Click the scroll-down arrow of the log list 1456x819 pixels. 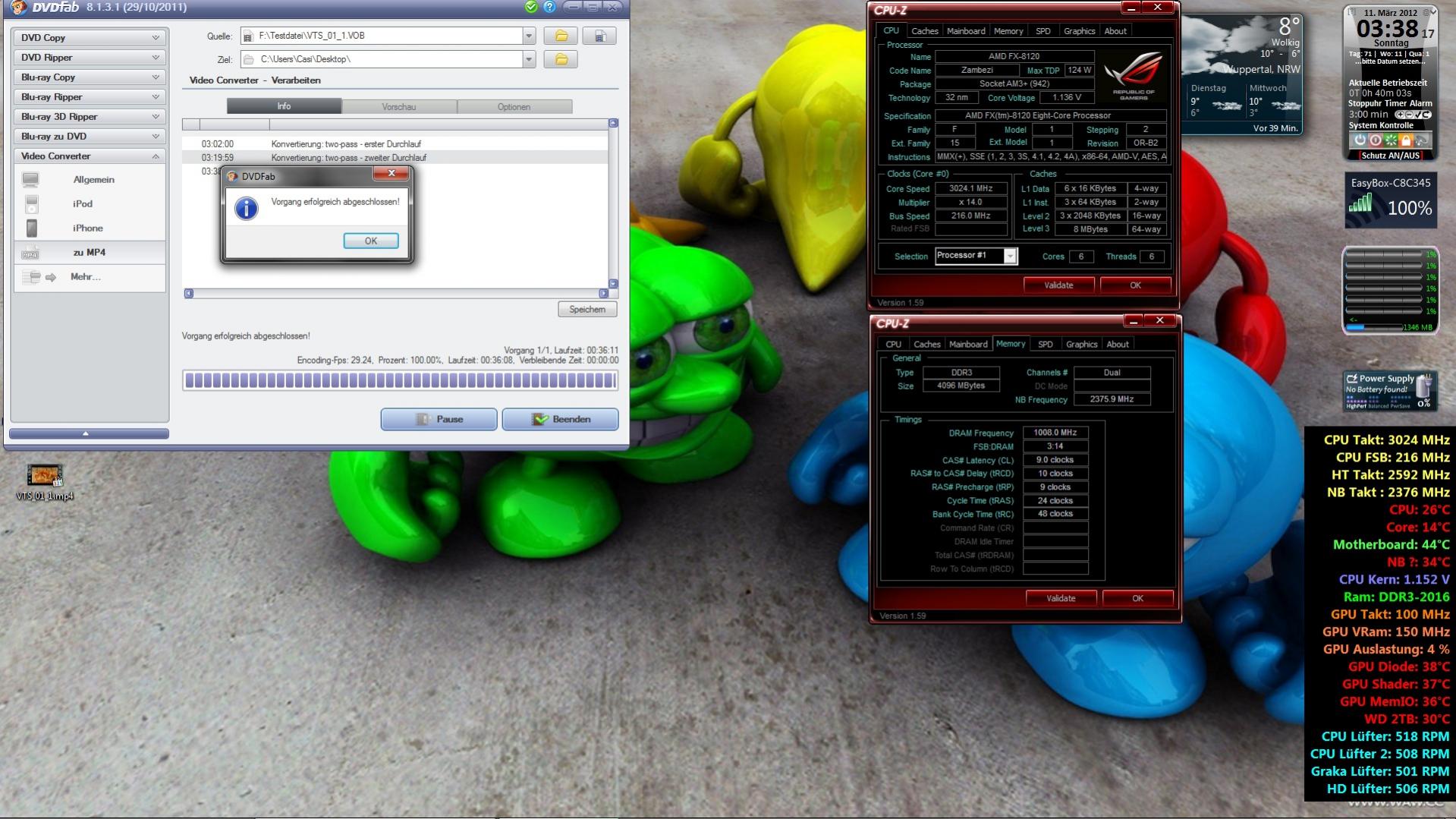613,284
